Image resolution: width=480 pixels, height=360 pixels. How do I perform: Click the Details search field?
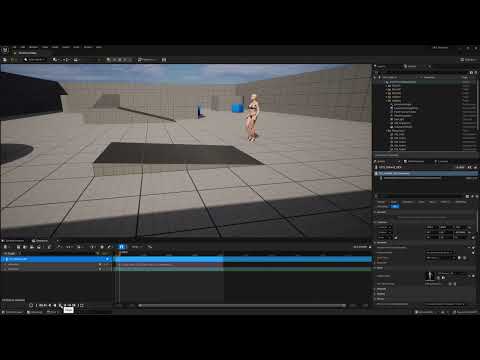click(x=420, y=196)
